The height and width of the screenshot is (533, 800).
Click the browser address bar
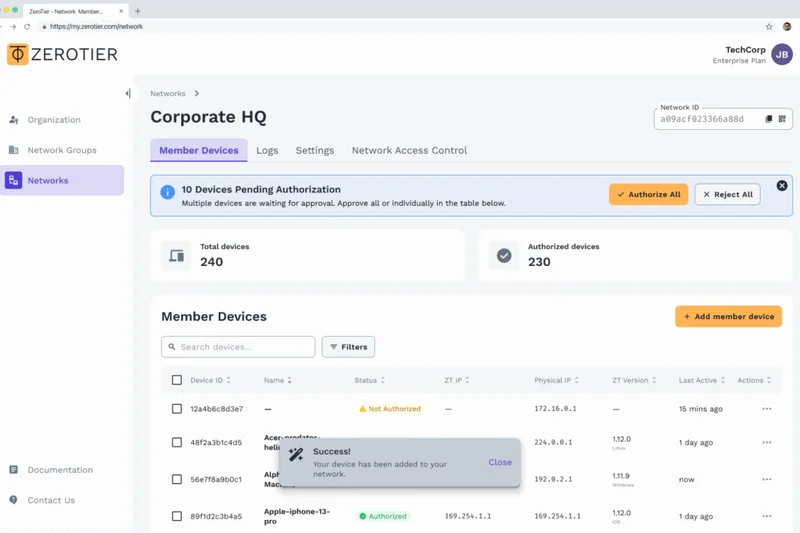(x=398, y=27)
